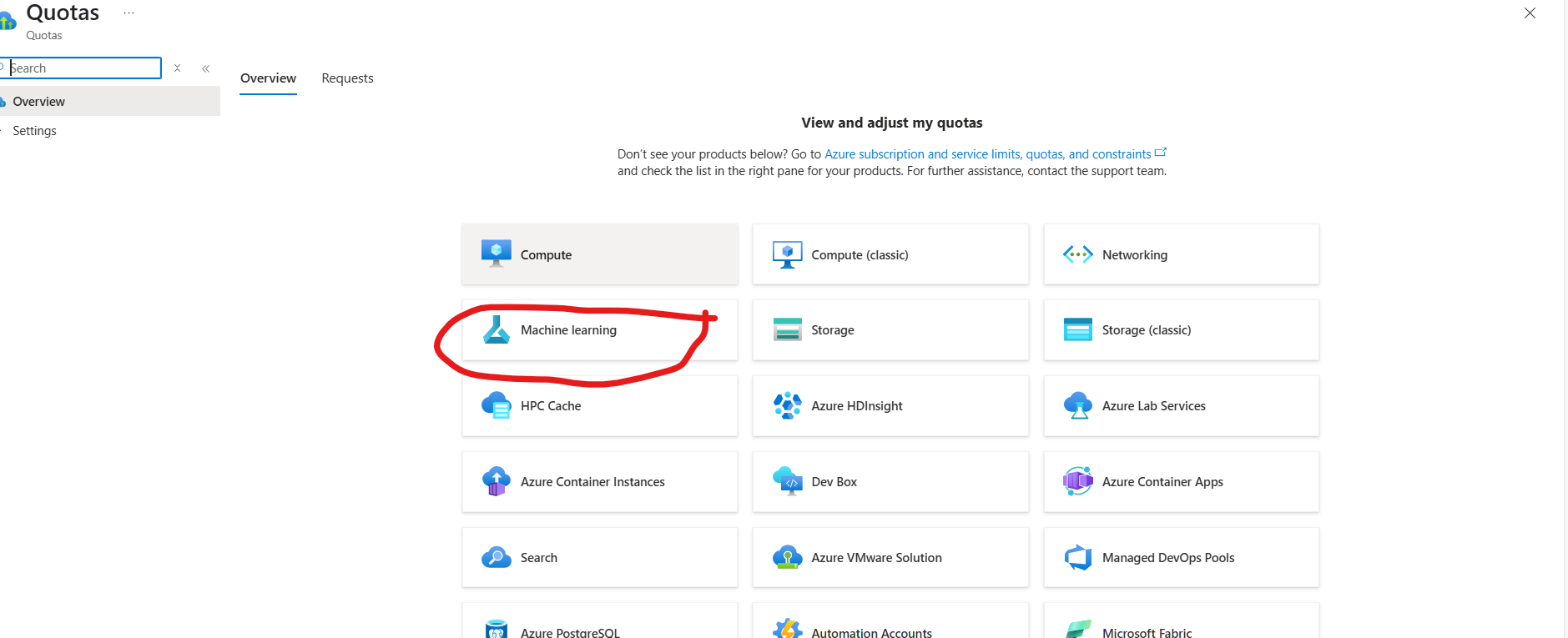
Task: Click the Azure PostgreSQL database icon
Action: (496, 630)
